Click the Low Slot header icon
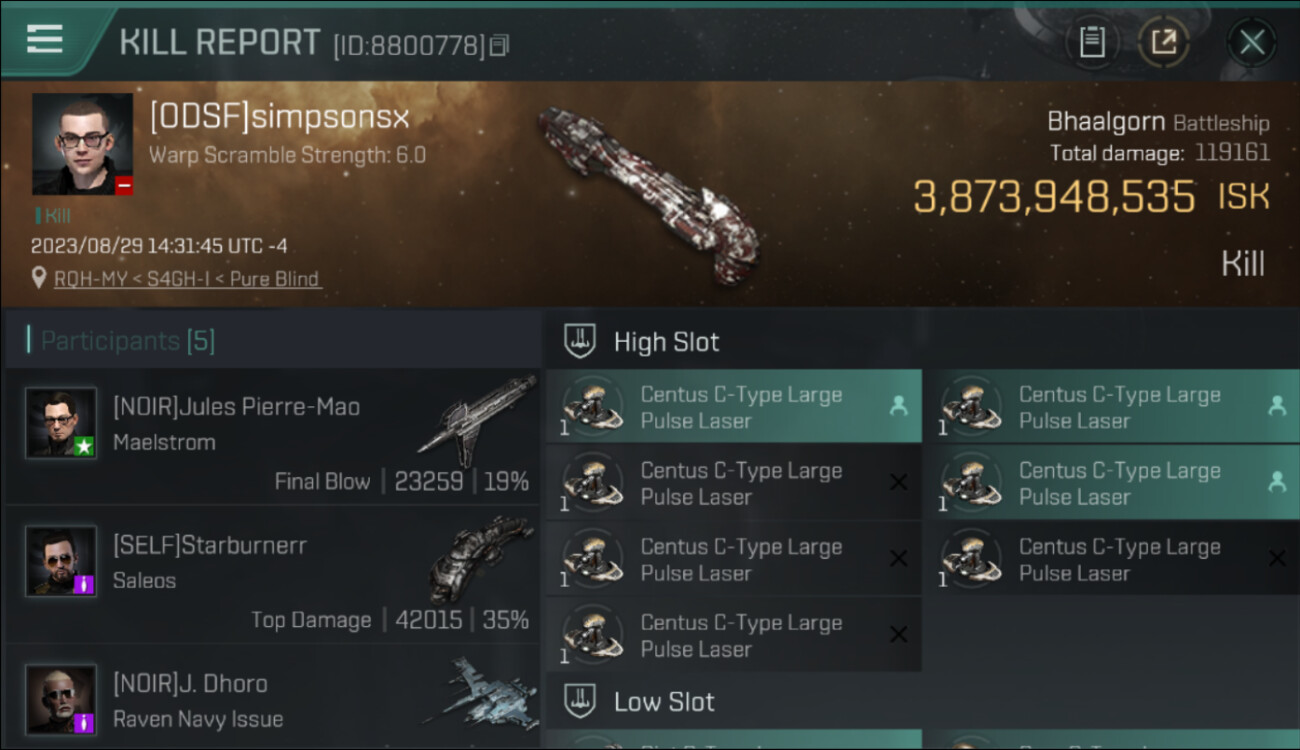 click(580, 701)
